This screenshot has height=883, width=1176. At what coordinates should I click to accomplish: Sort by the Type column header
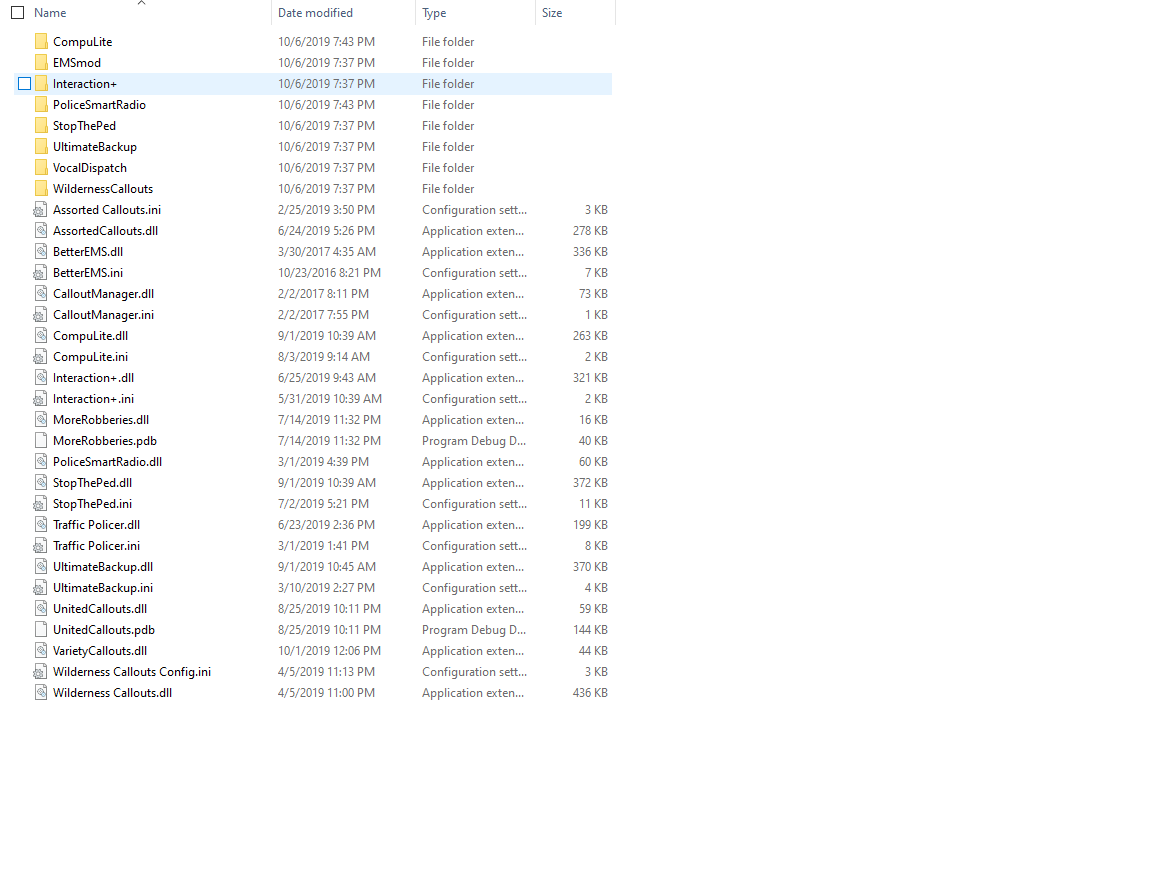(x=434, y=13)
